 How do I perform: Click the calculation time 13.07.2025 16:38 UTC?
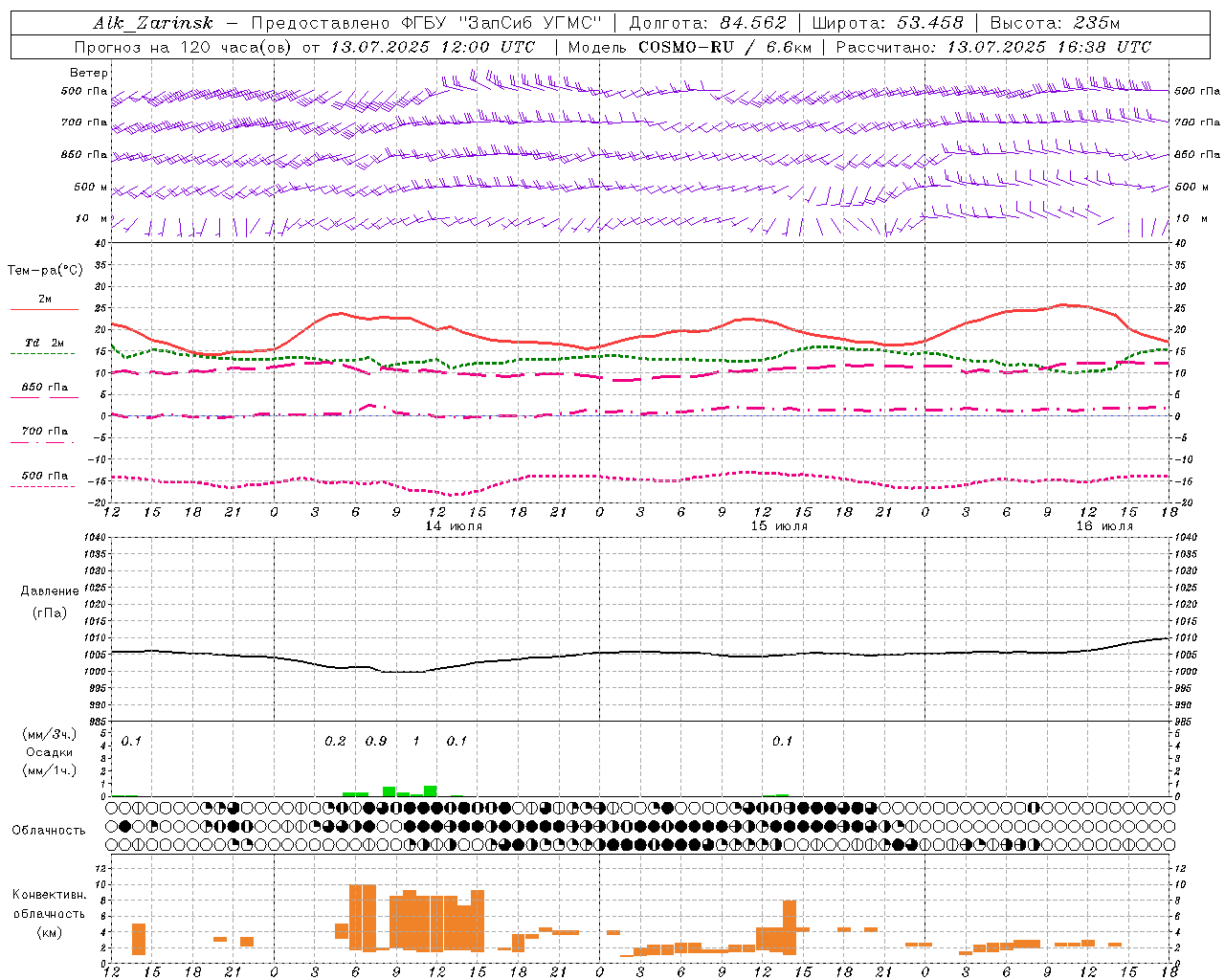coord(1049,47)
